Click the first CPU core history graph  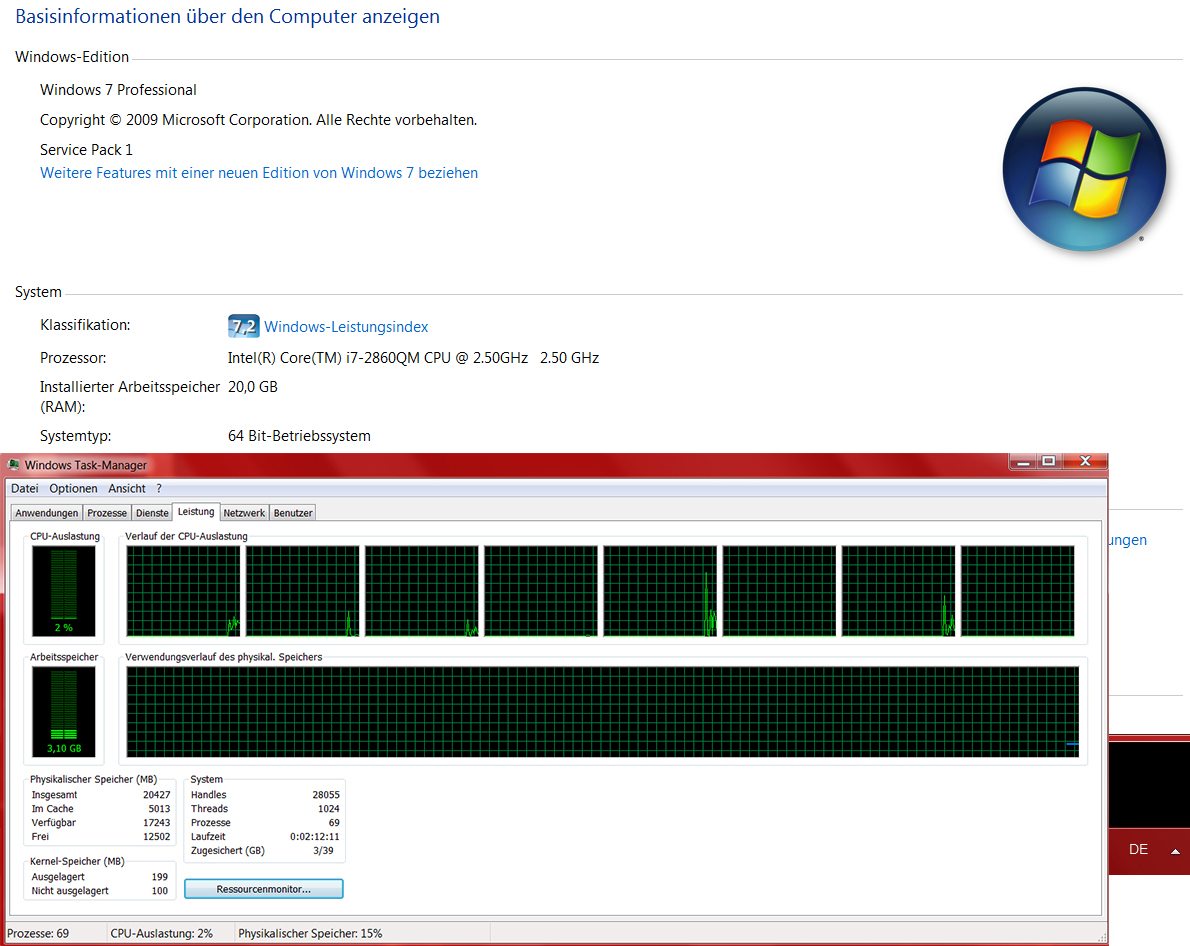(183, 591)
